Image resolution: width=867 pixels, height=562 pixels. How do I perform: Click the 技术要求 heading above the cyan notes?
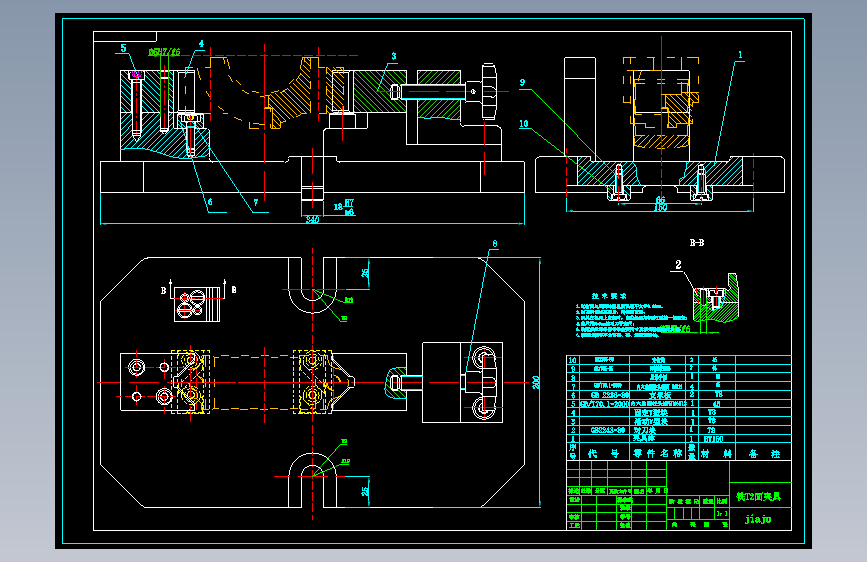coord(609,296)
